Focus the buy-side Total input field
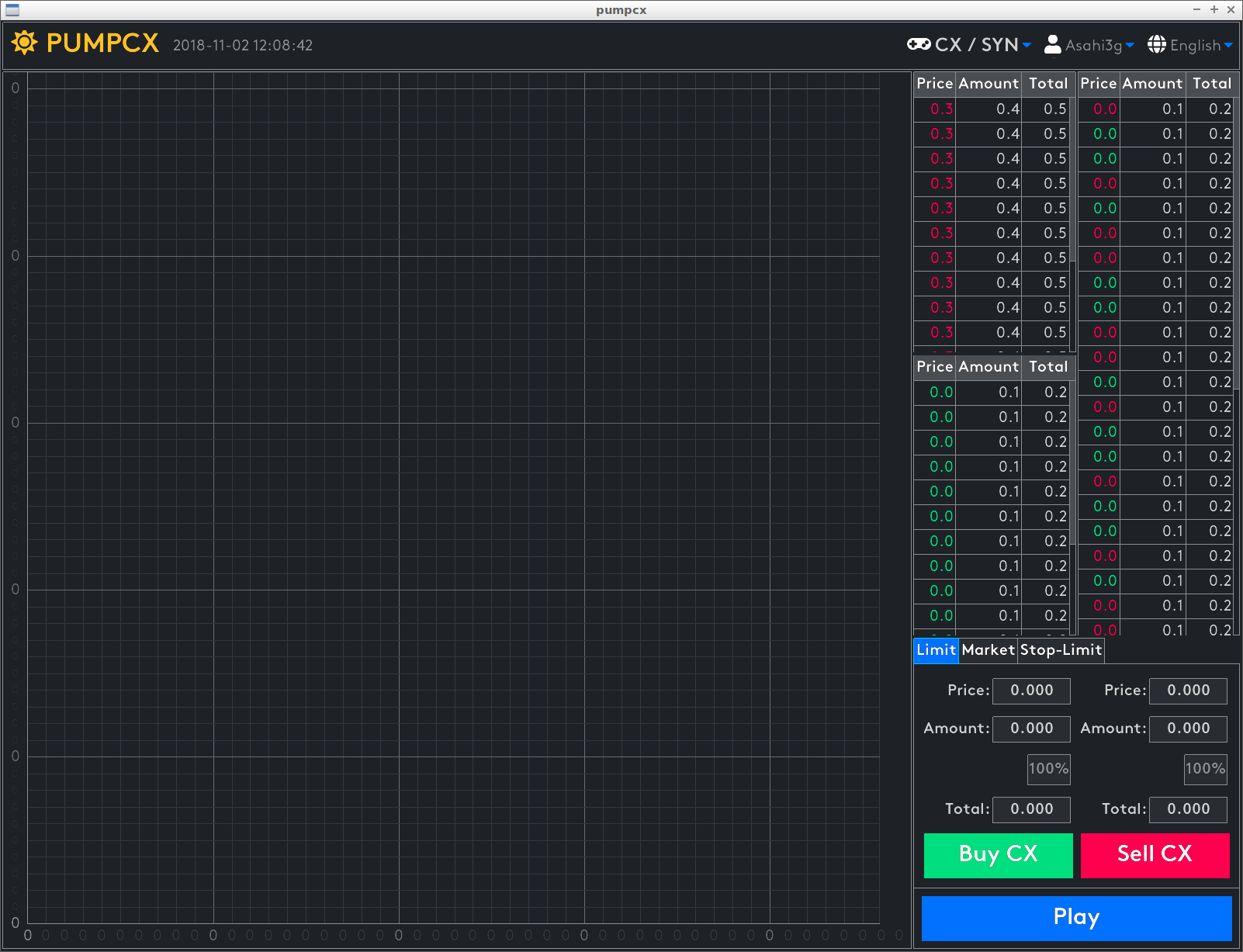 1032,809
